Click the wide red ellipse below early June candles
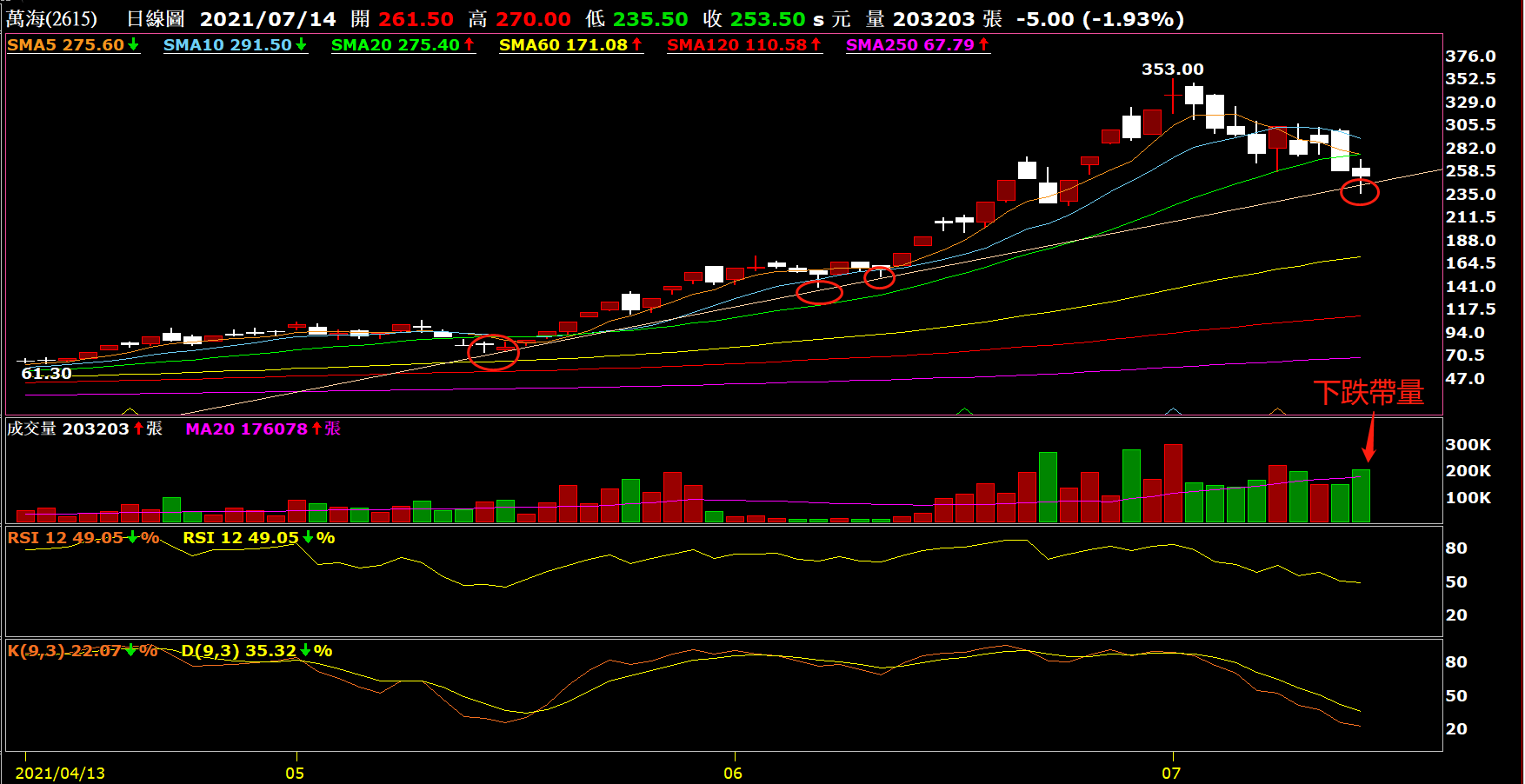This screenshot has height=784, width=1525. [x=819, y=292]
